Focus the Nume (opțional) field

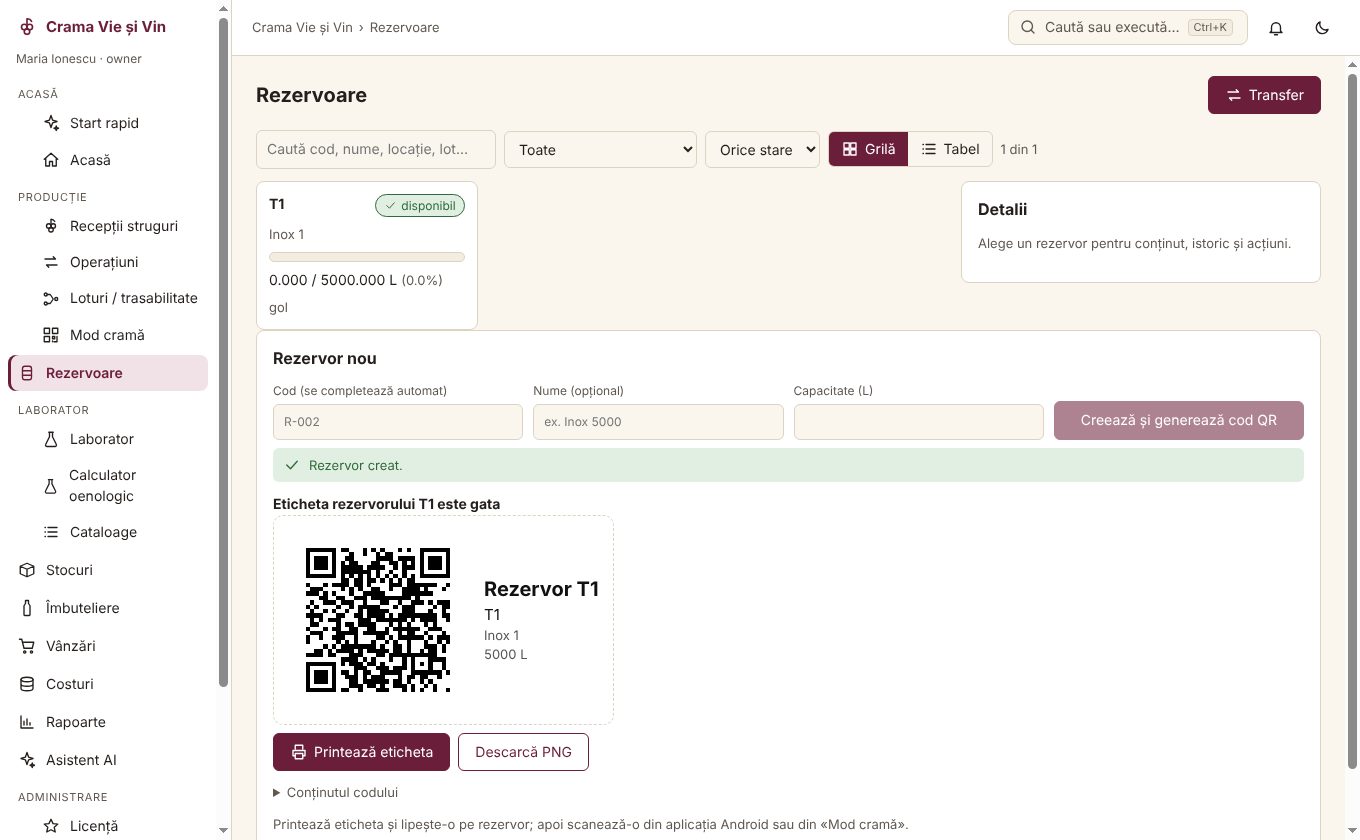point(658,422)
